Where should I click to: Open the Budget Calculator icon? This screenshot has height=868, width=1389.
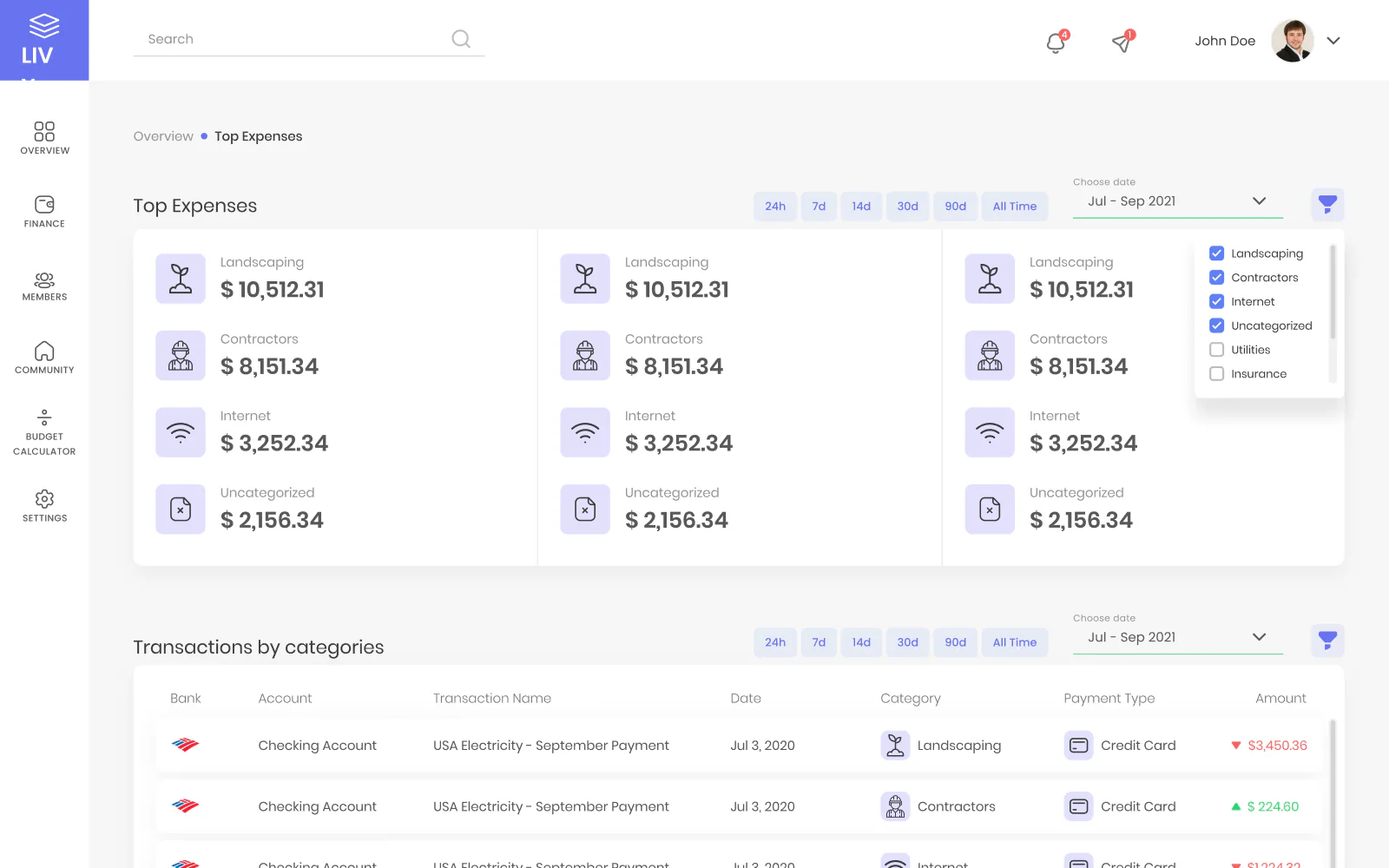pyautogui.click(x=44, y=417)
